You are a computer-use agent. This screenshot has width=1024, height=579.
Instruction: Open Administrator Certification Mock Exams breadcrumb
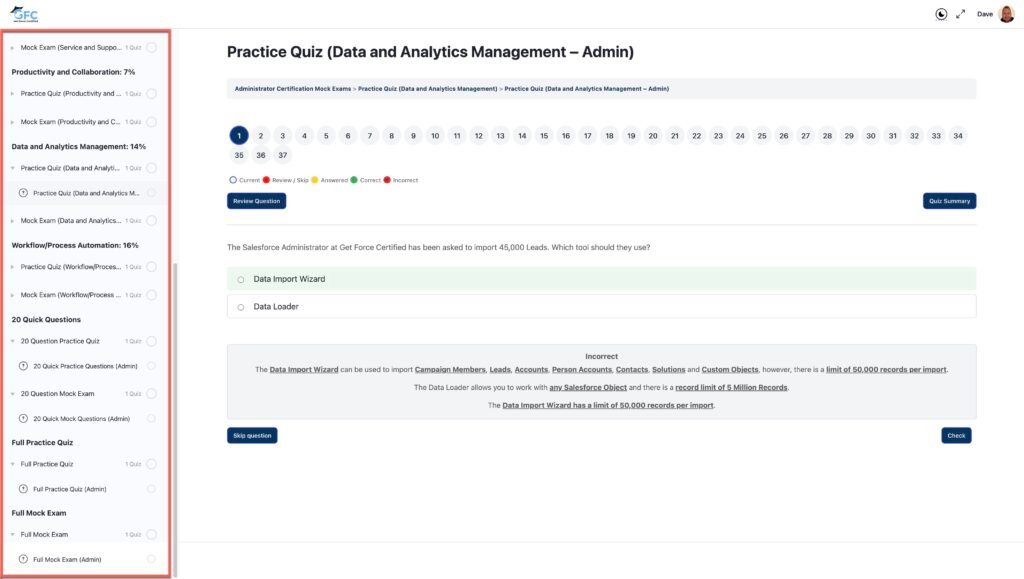293,89
